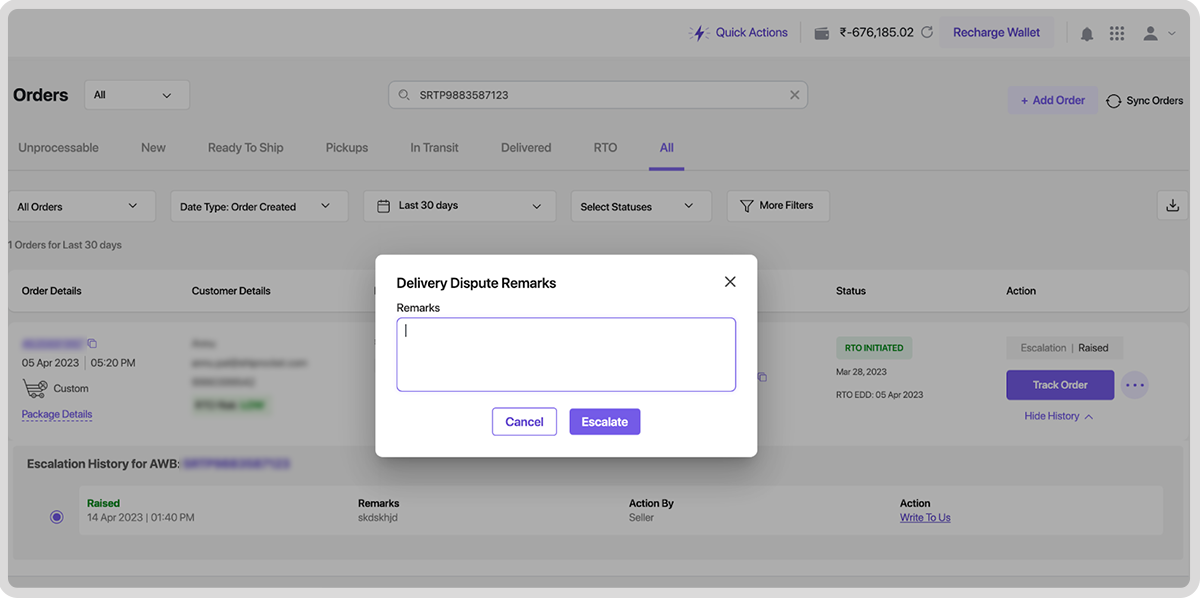Screen dimensions: 1200x598
Task: Select the Raised escalation radio button
Action: [x=56, y=516]
